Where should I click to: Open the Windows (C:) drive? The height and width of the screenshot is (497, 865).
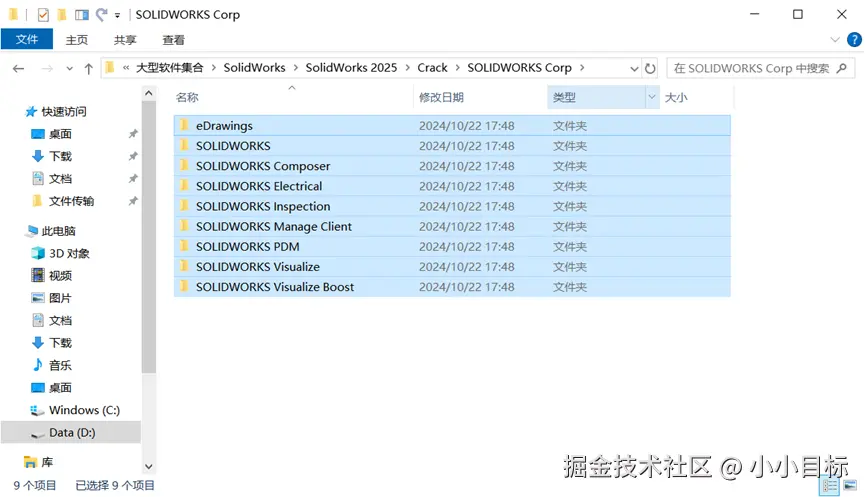coord(84,410)
